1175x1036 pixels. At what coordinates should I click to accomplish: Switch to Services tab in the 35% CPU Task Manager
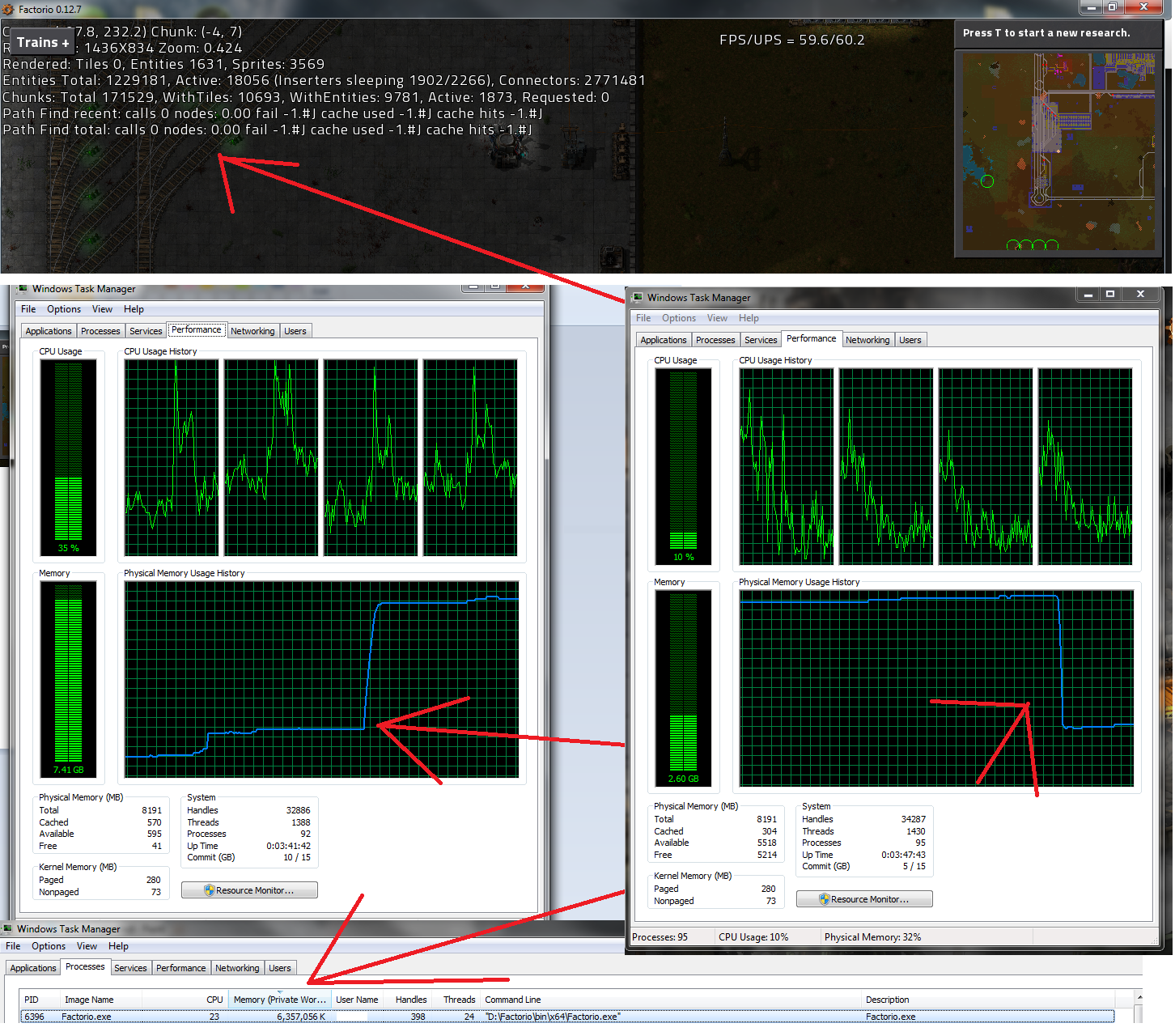click(146, 331)
